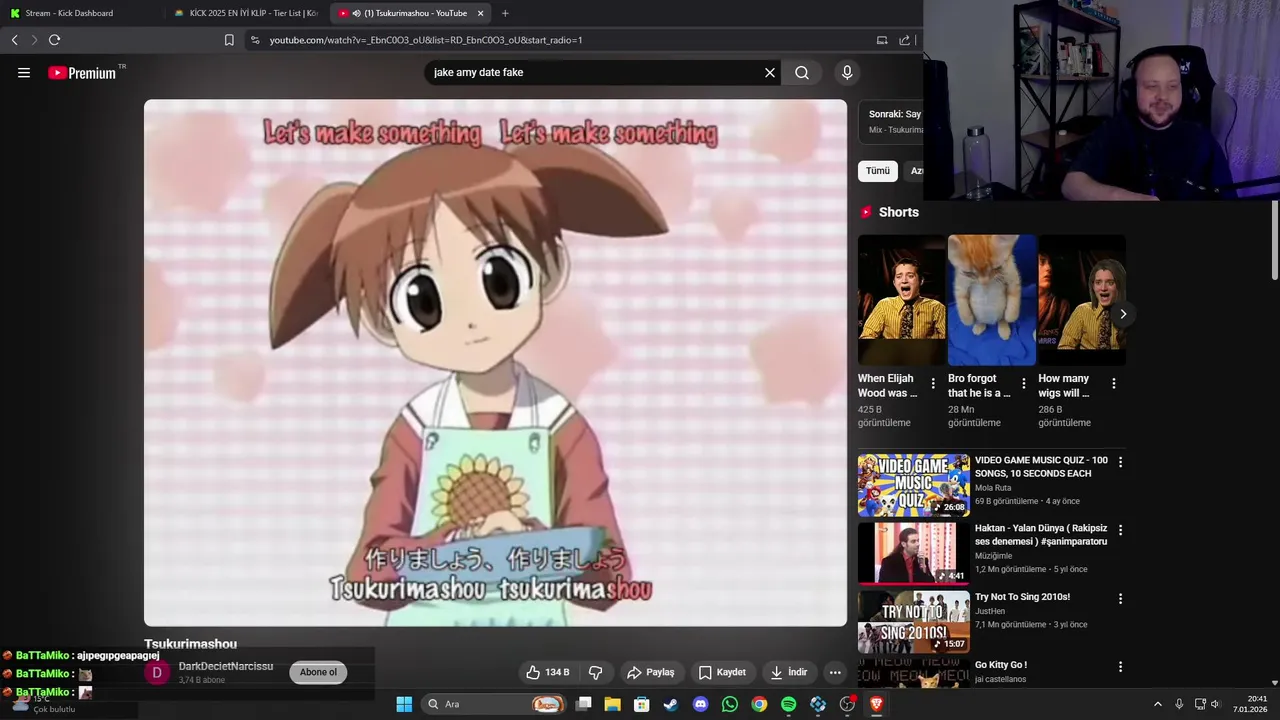Open DarkDecietNarcissu channel name link
Viewport: 1280px width, 720px height.
coord(226,666)
